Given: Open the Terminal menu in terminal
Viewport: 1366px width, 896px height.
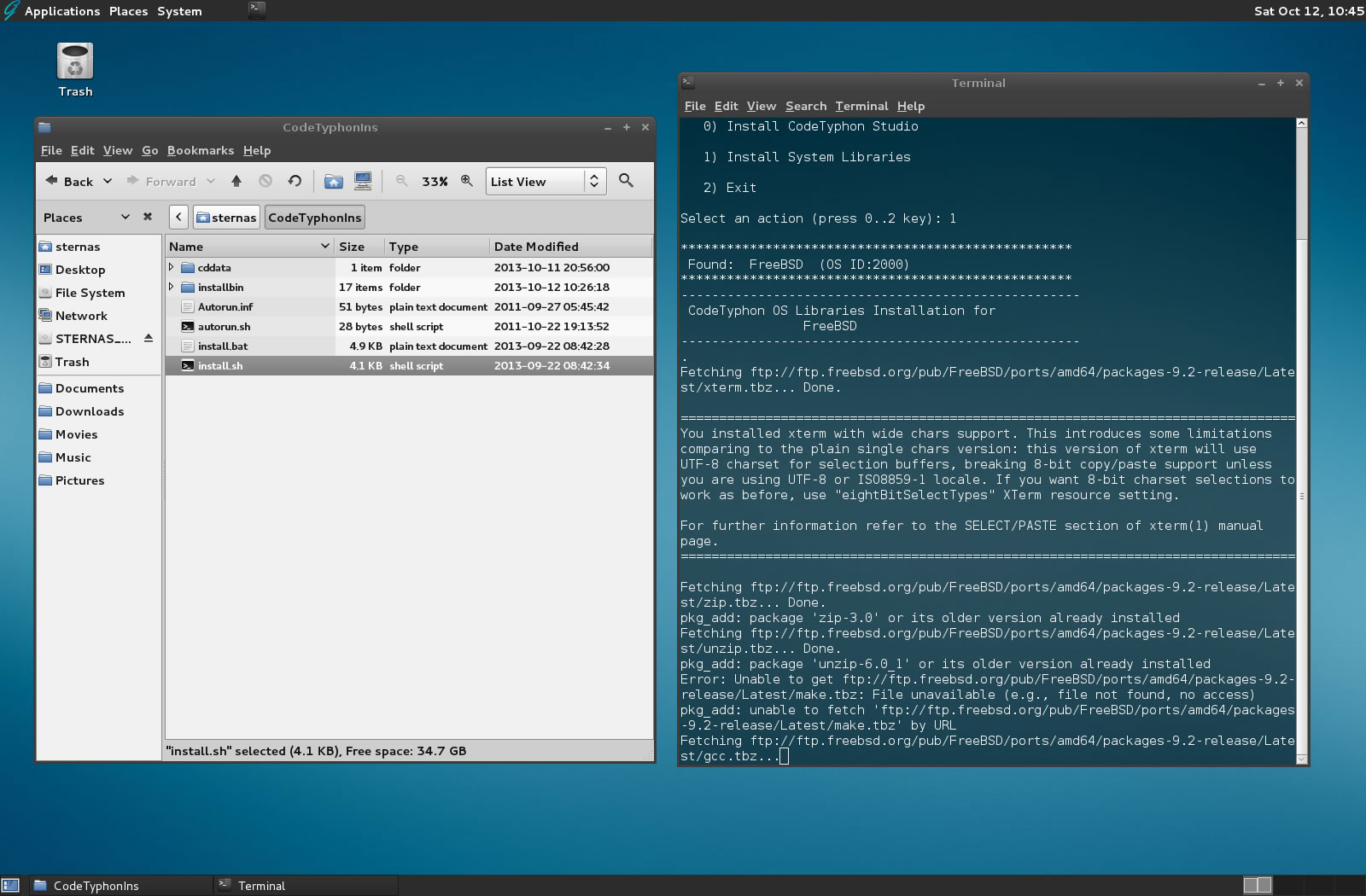Looking at the screenshot, I should click(x=861, y=106).
